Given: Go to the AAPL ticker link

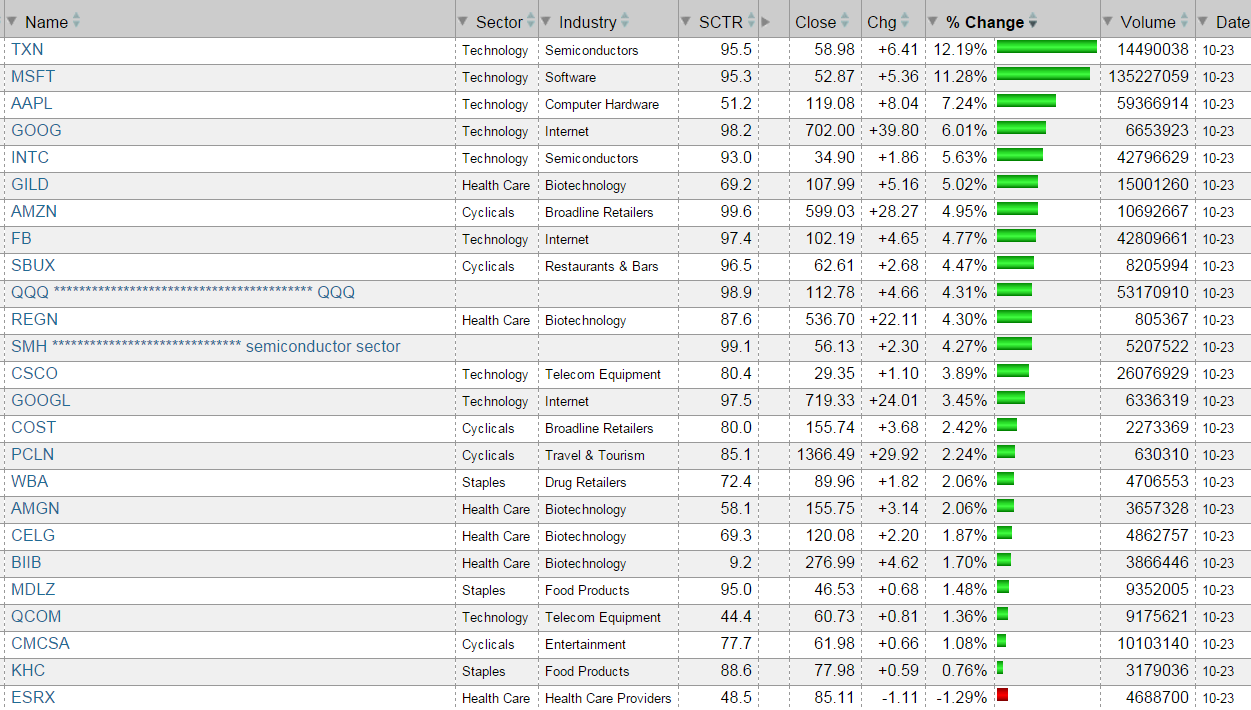Looking at the screenshot, I should click(x=32, y=103).
